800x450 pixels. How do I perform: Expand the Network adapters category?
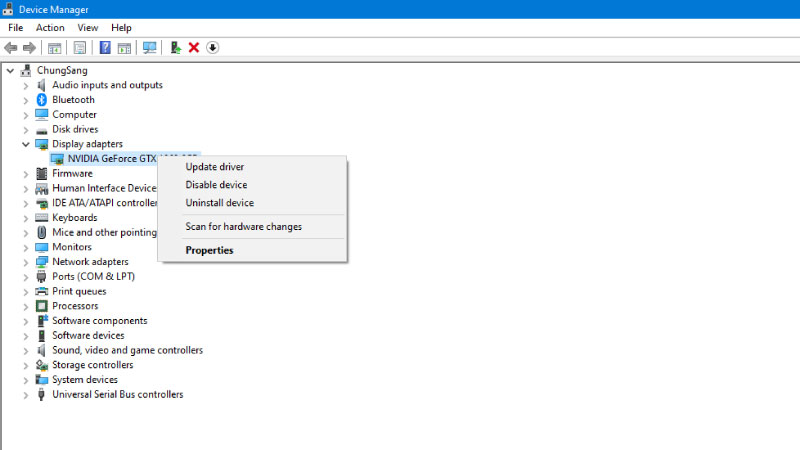(x=26, y=262)
